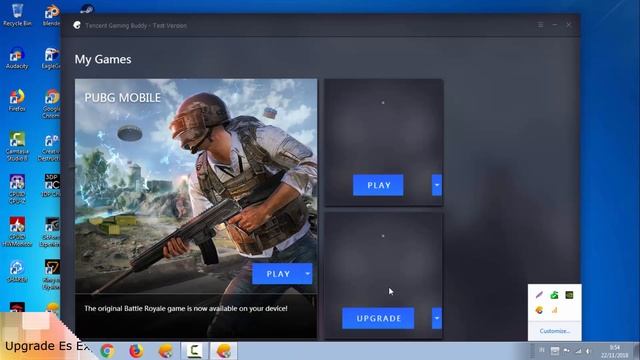The width and height of the screenshot is (640, 360).
Task: Click Tencent Gaming Buddy icon in tray popup
Action: (x=539, y=310)
